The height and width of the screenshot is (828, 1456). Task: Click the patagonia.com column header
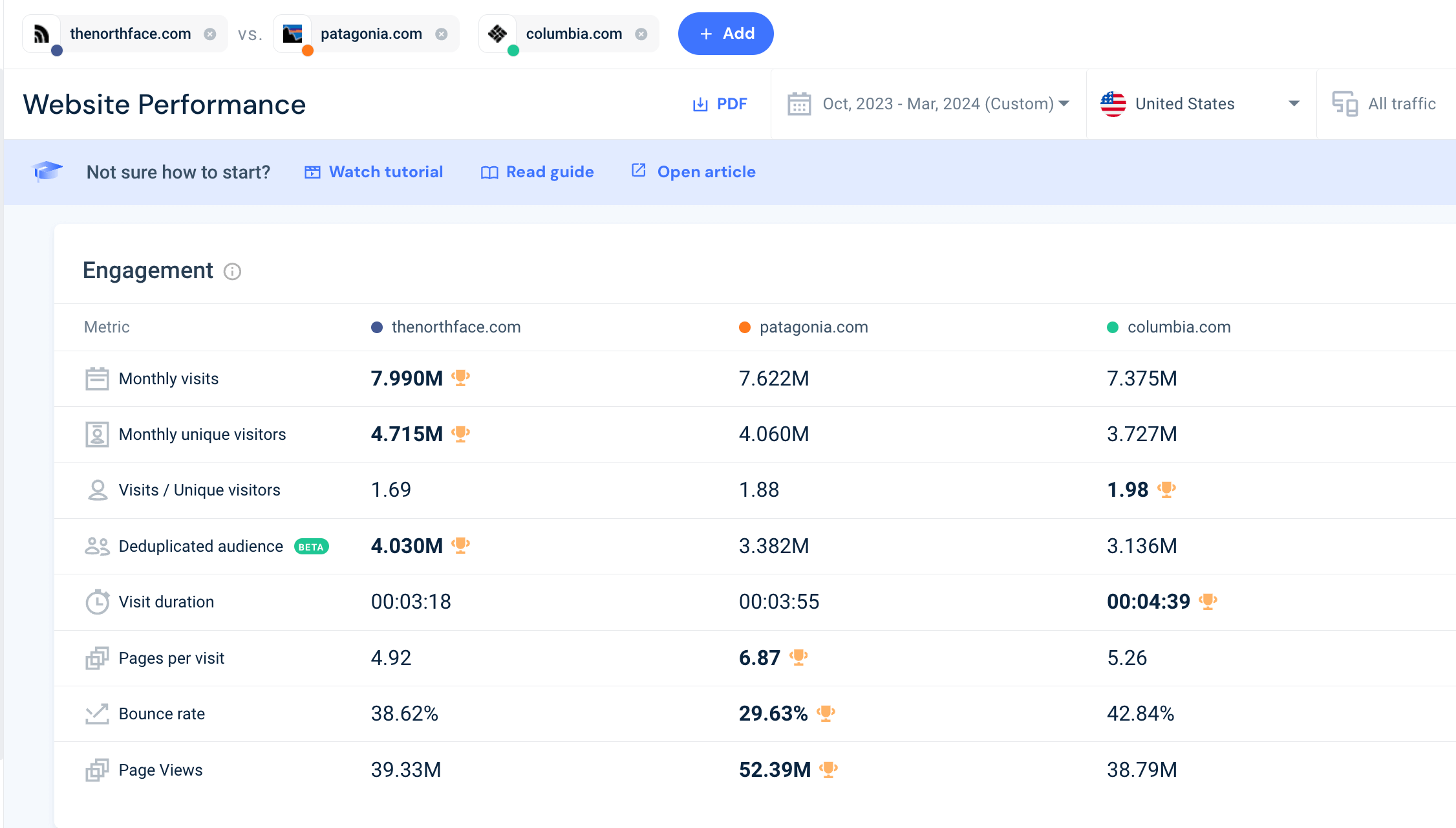804,327
